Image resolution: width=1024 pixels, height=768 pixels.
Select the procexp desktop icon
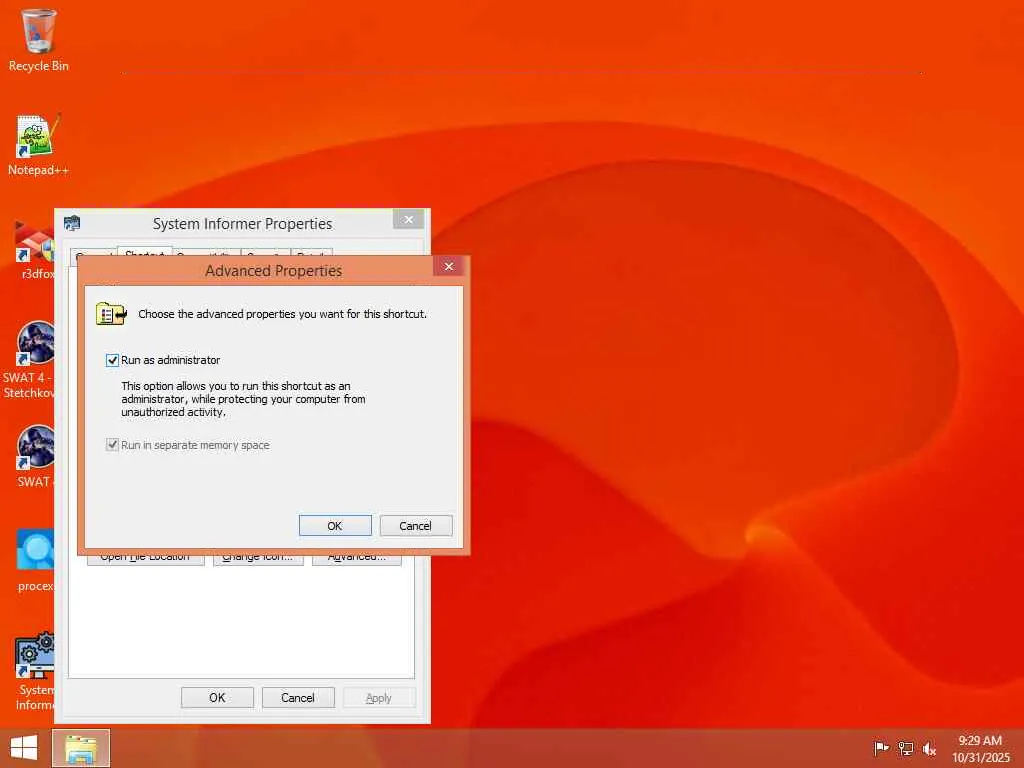(34, 560)
